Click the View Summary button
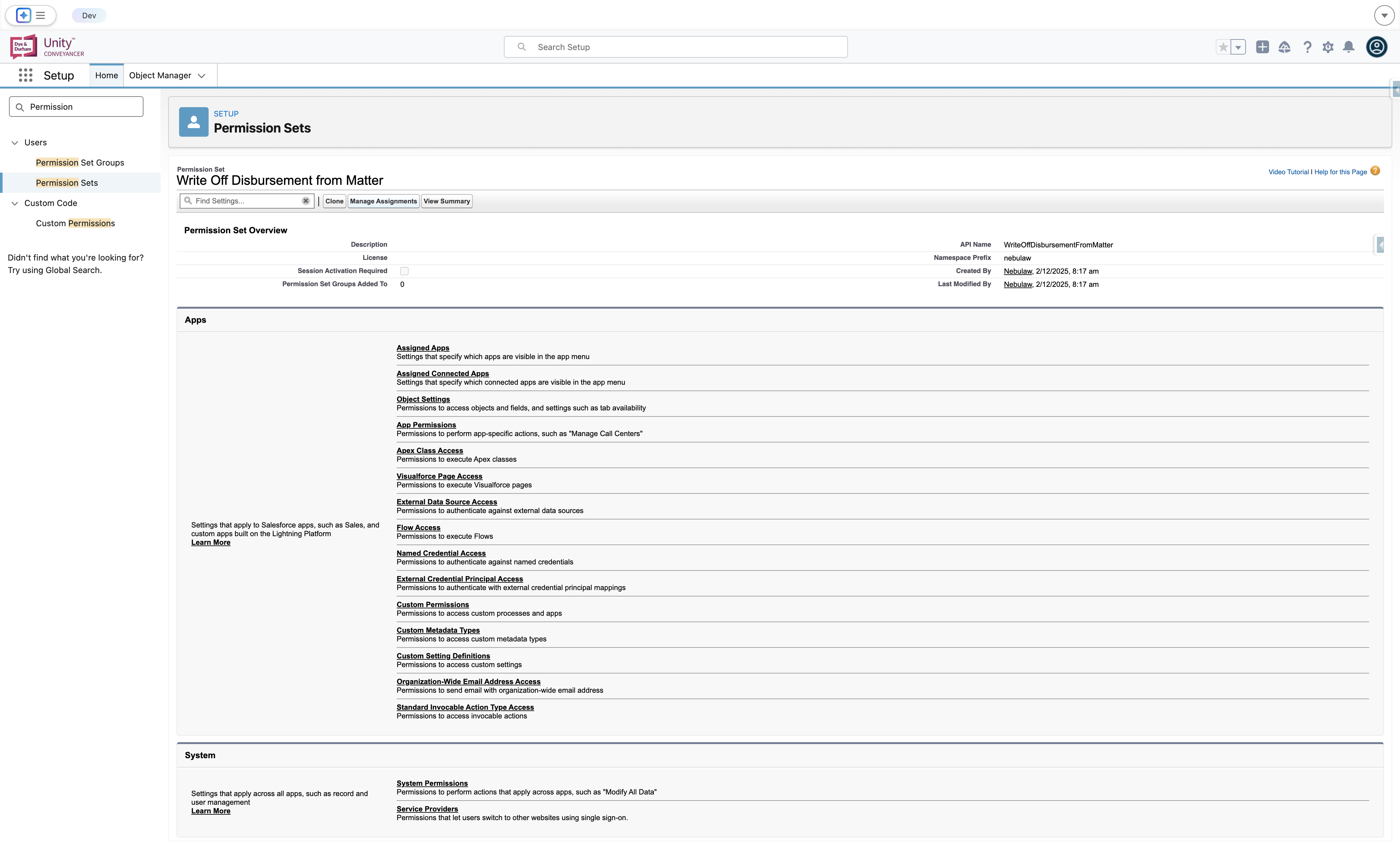 click(446, 201)
